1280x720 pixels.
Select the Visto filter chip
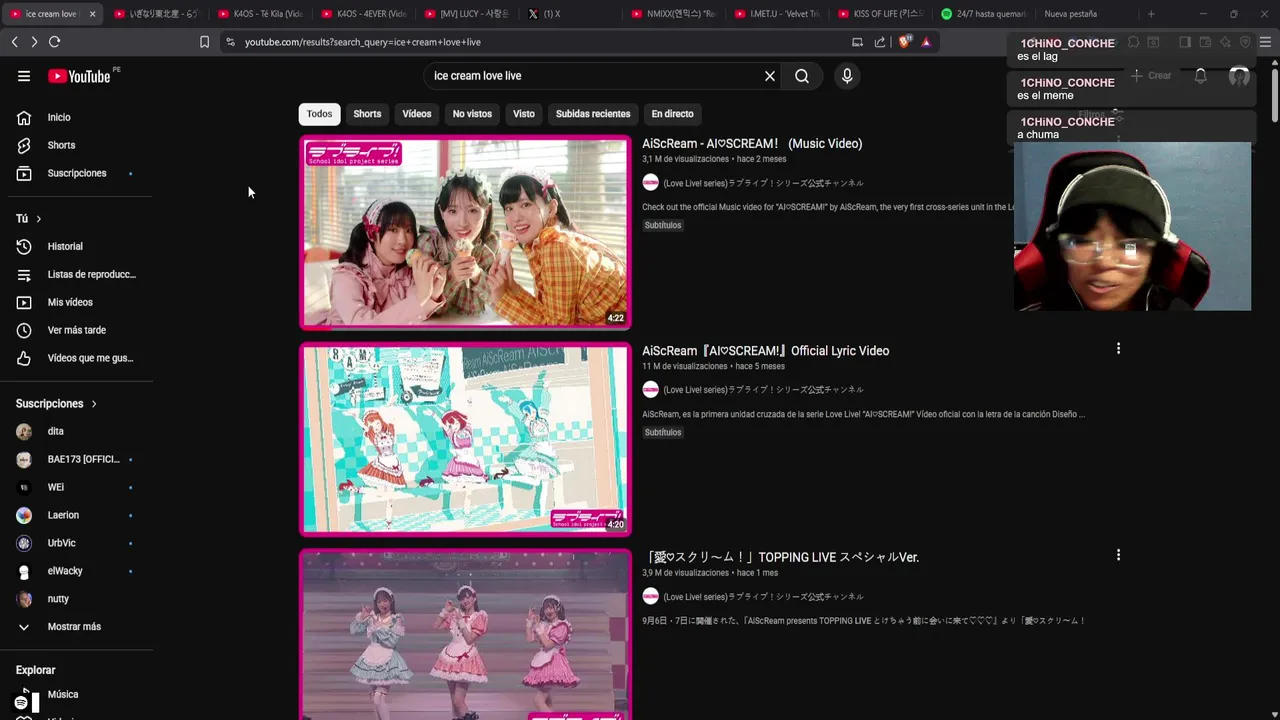(x=524, y=114)
